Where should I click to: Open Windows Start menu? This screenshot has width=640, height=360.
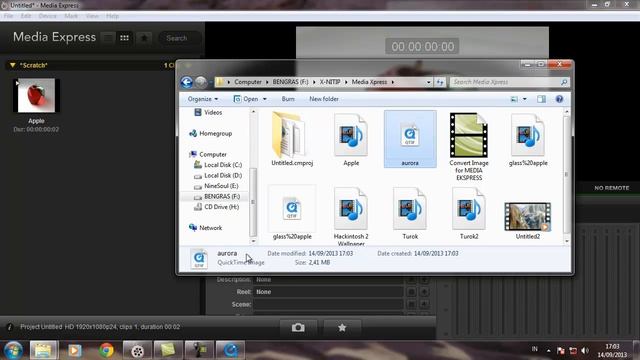(x=13, y=350)
